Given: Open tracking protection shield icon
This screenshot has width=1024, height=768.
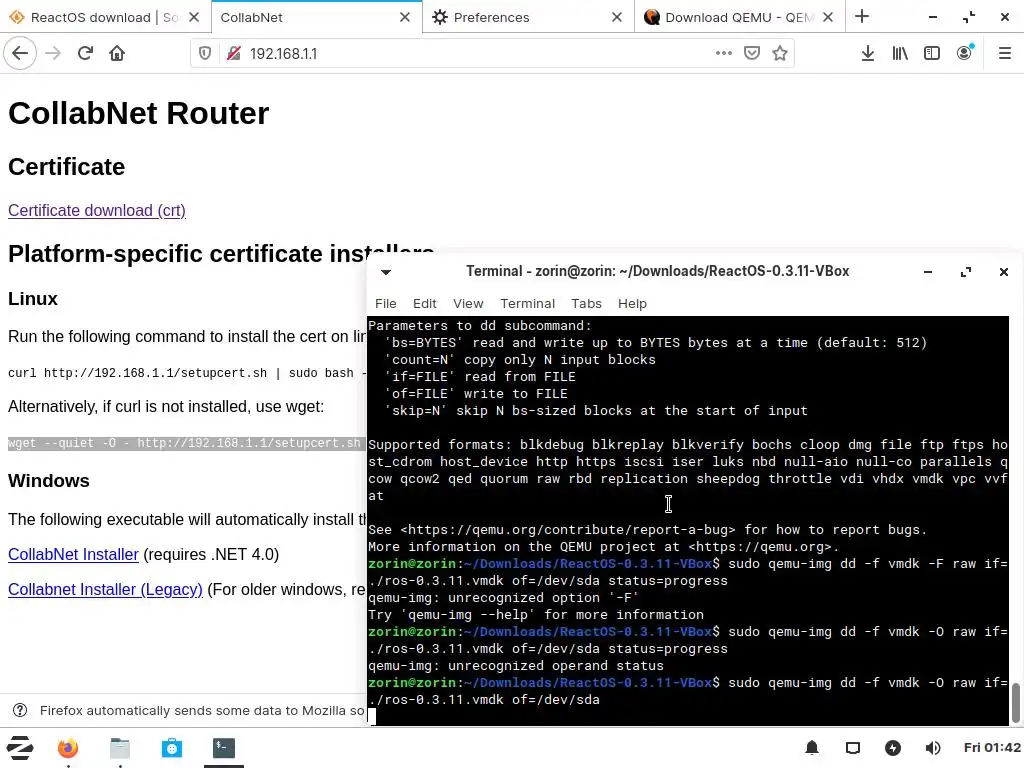Looking at the screenshot, I should pos(205,54).
